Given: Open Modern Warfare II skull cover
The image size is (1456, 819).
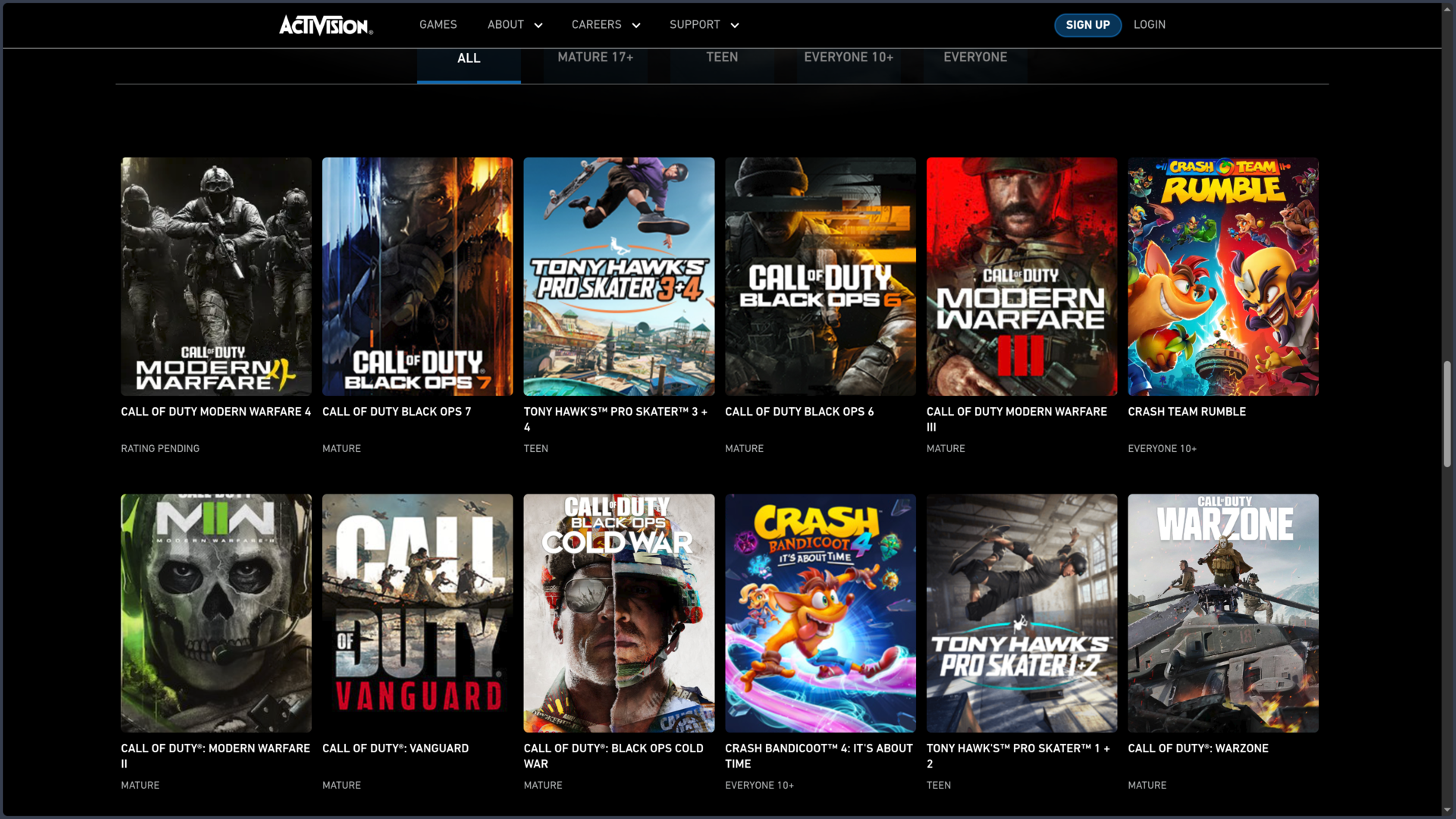Looking at the screenshot, I should [x=216, y=613].
